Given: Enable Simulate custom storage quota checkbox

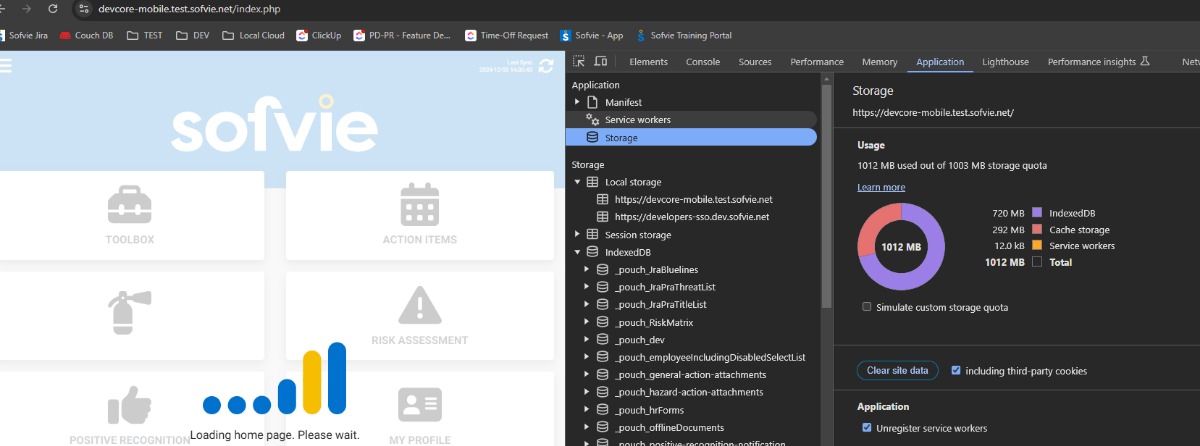Looking at the screenshot, I should 866,307.
